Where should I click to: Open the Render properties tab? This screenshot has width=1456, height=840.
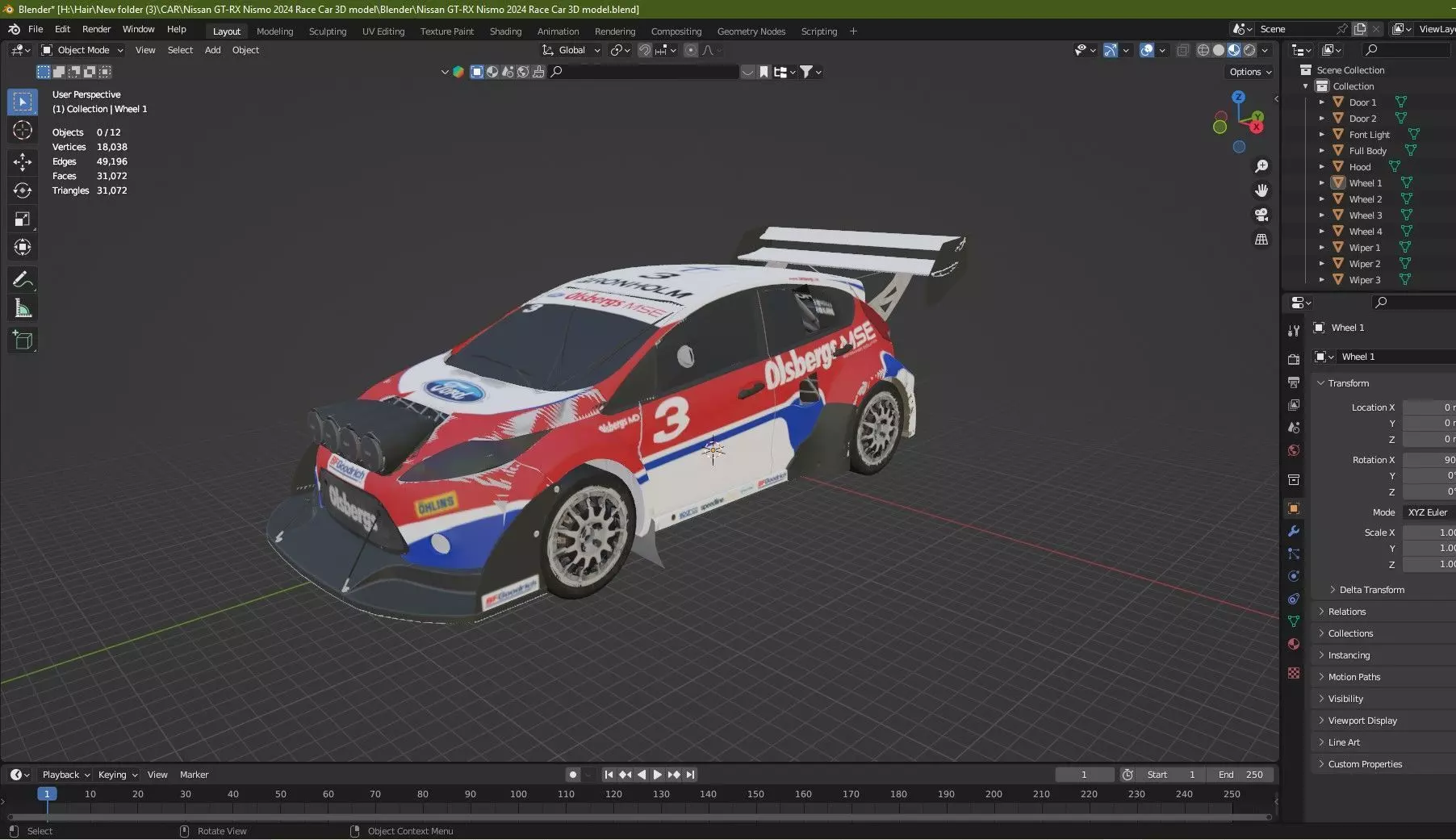tap(1294, 359)
